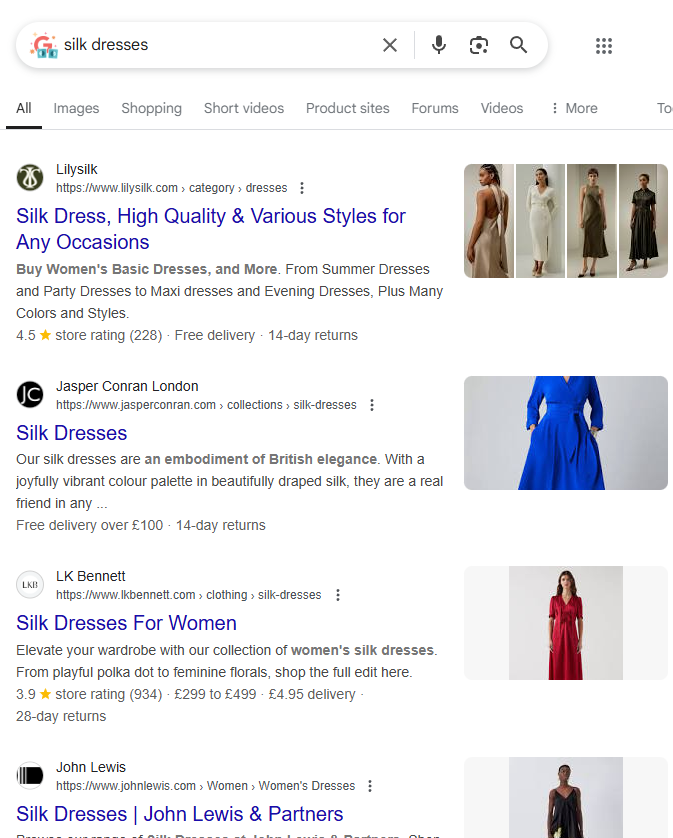Click the John Lewis favicon
This screenshot has height=838, width=673.
coord(30,775)
